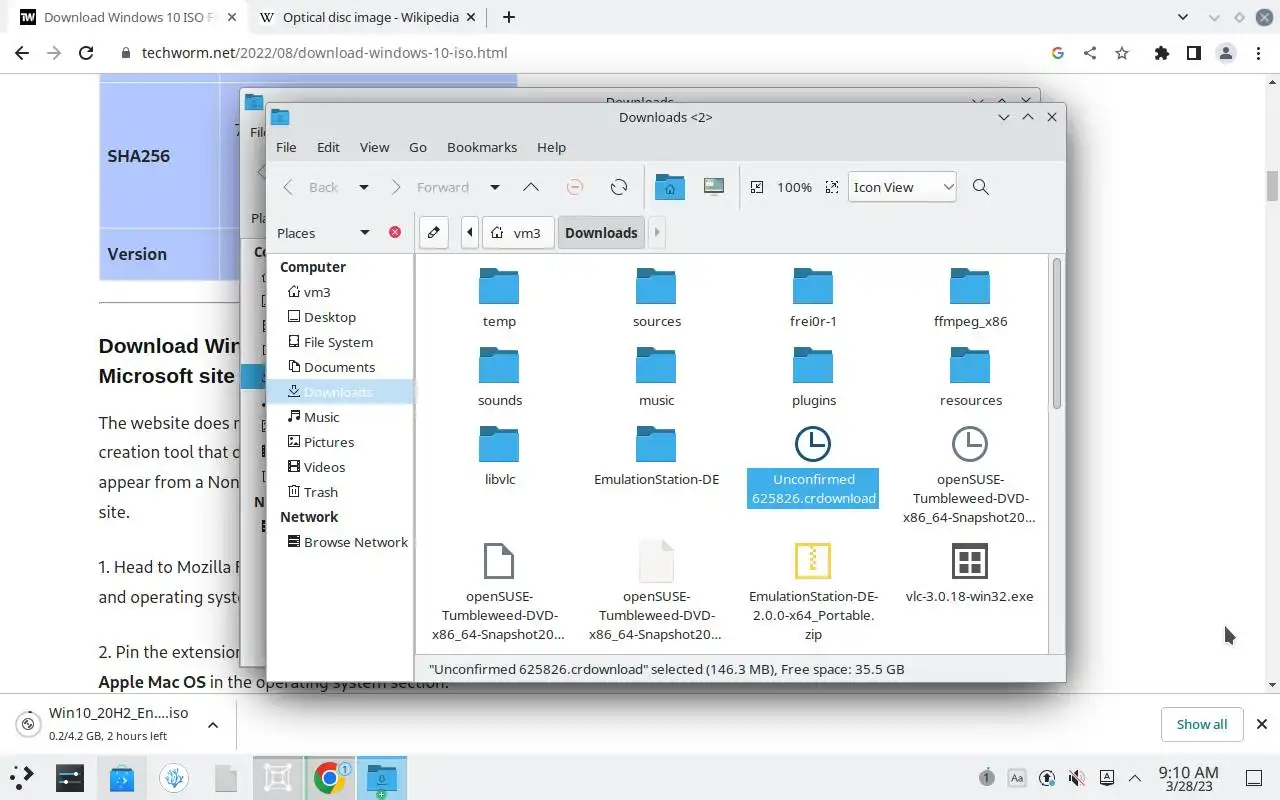Open Chrome from the taskbar

coord(330,777)
